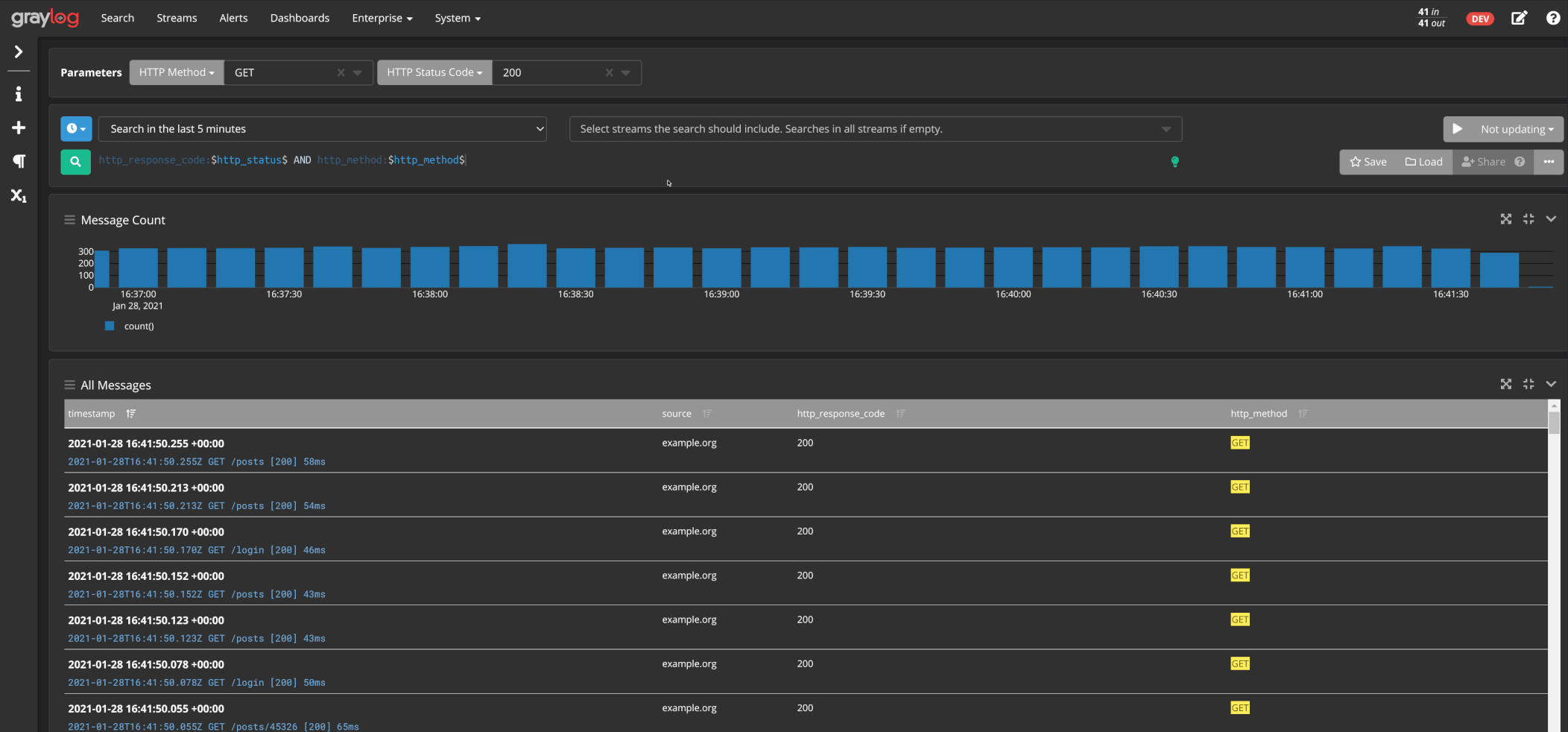
Task: Open the 'Search in the last 5 minutes' dropdown
Action: pos(323,129)
